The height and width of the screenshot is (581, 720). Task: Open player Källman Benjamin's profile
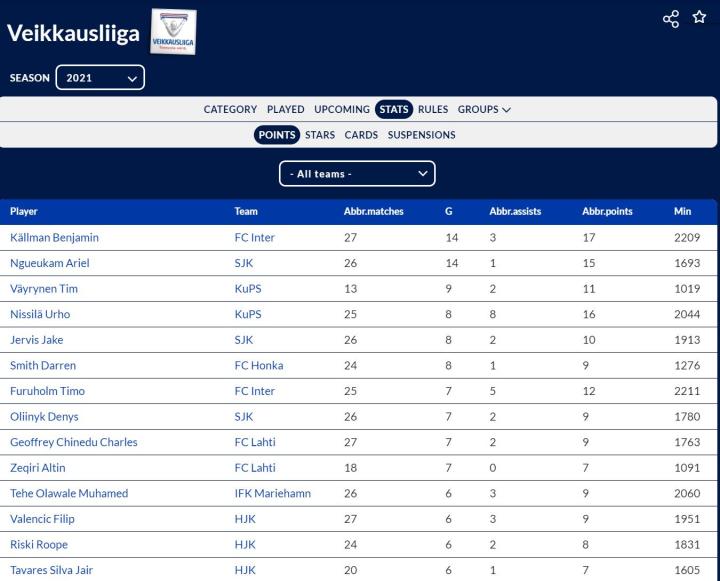[54, 238]
